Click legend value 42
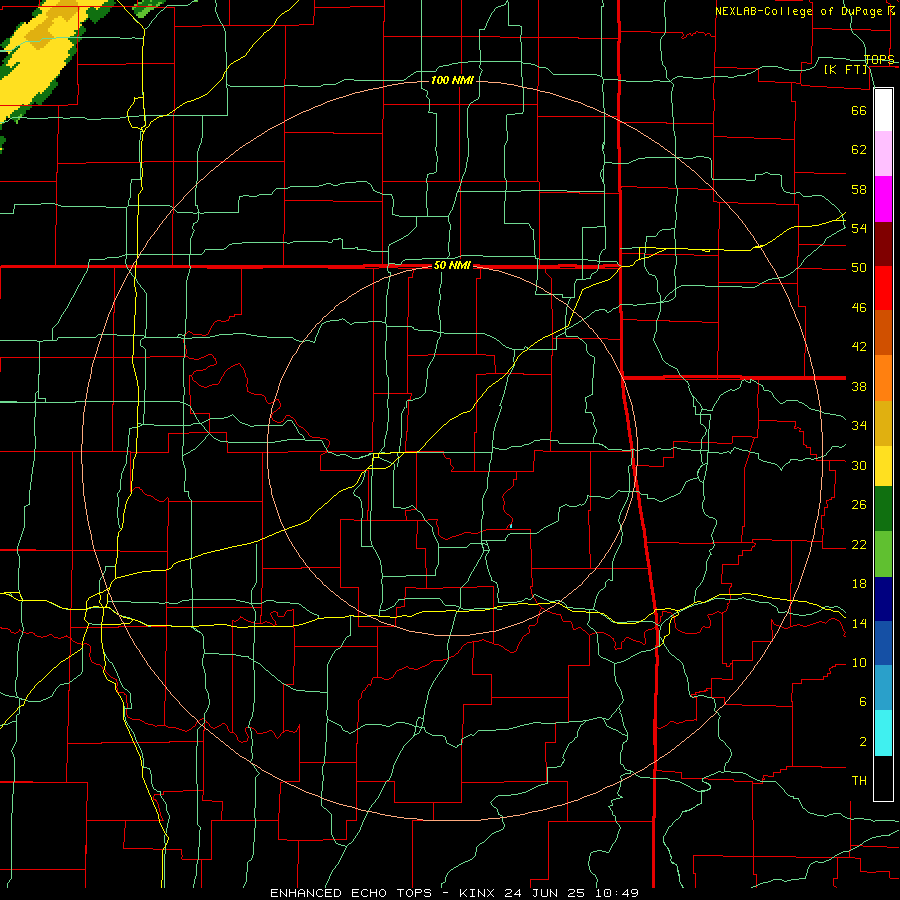Image resolution: width=900 pixels, height=900 pixels. [859, 347]
